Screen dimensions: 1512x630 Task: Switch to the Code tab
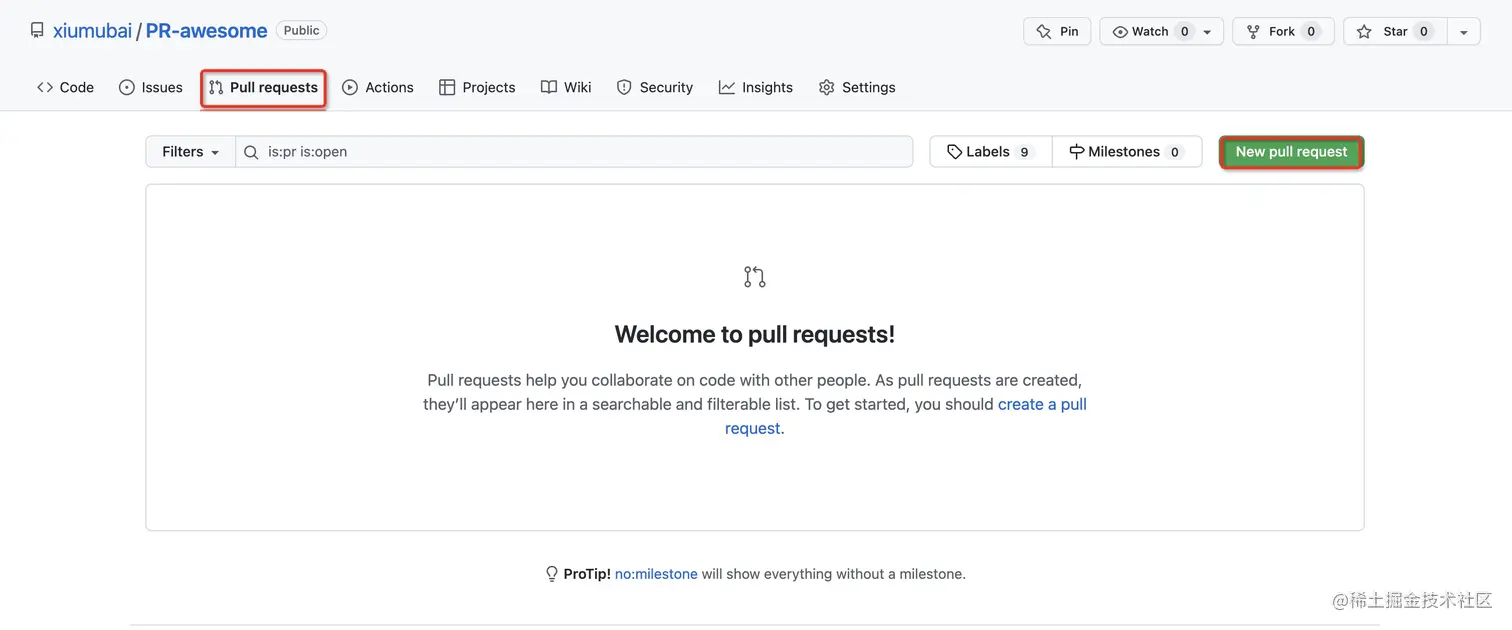[x=65, y=87]
